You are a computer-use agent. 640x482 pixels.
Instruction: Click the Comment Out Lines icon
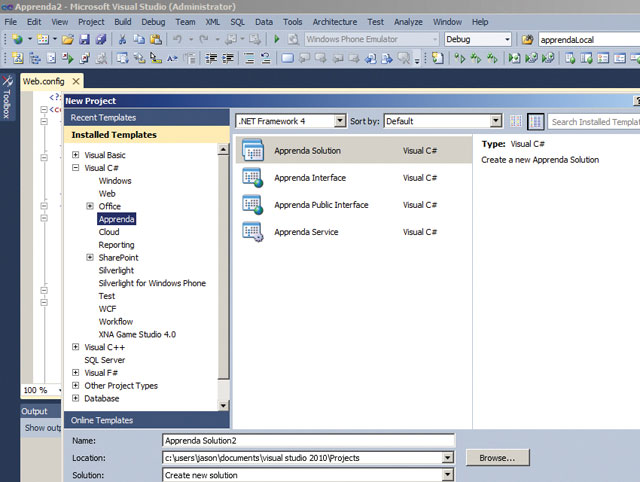[249, 58]
